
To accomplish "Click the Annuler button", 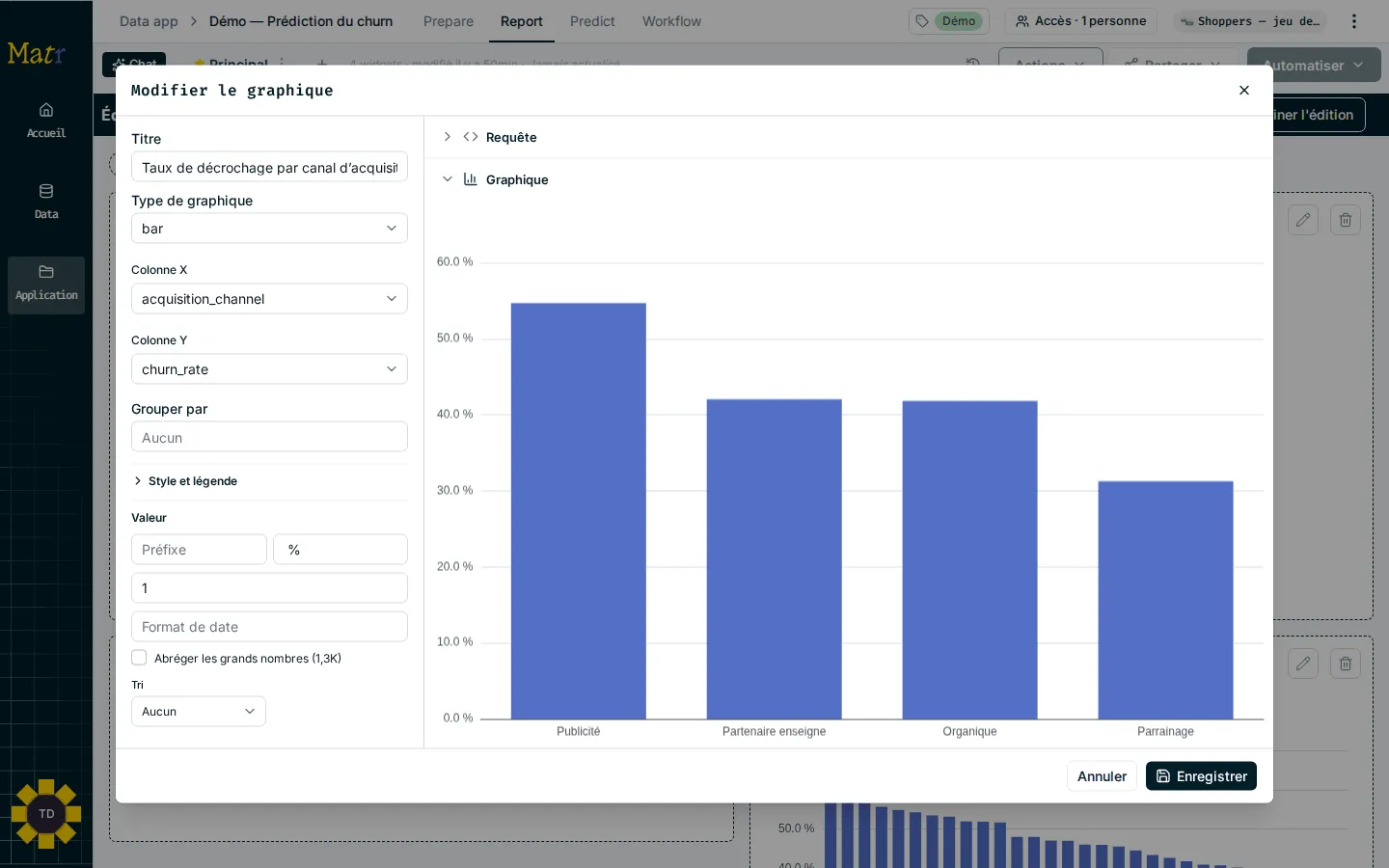I will (1102, 776).
